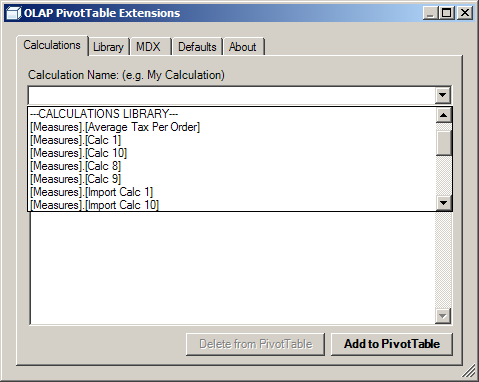Viewport: 479px width, 382px height.
Task: Minimize the OLAP PivotTable Extensions window
Action: (x=431, y=13)
